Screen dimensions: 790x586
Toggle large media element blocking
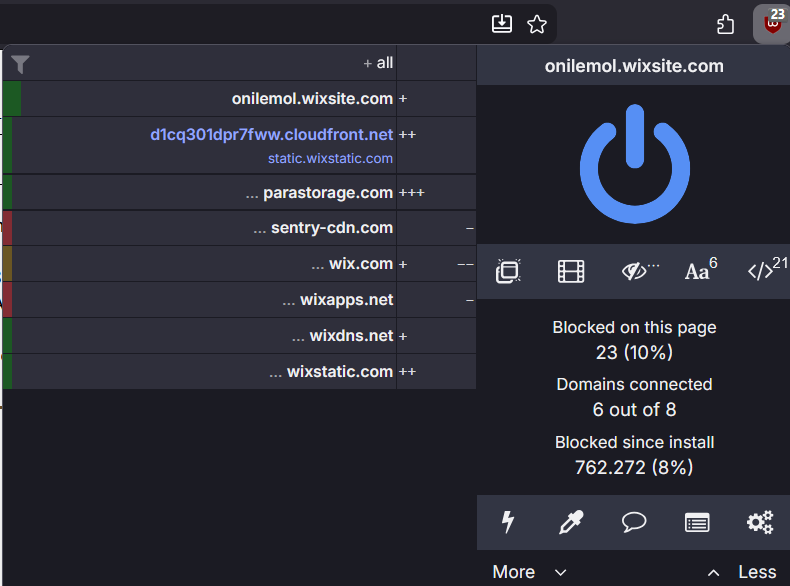point(571,271)
